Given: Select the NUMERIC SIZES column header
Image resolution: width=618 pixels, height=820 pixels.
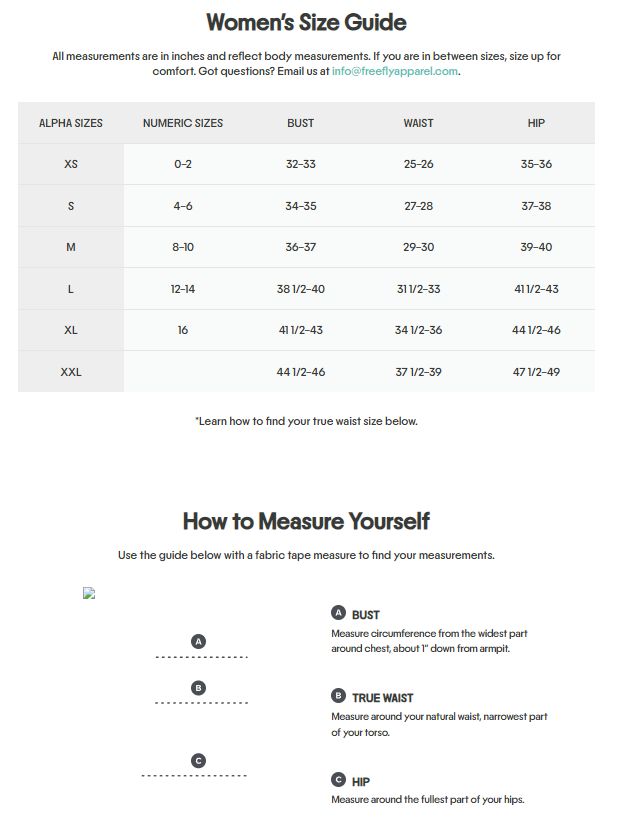Looking at the screenshot, I should tap(183, 123).
